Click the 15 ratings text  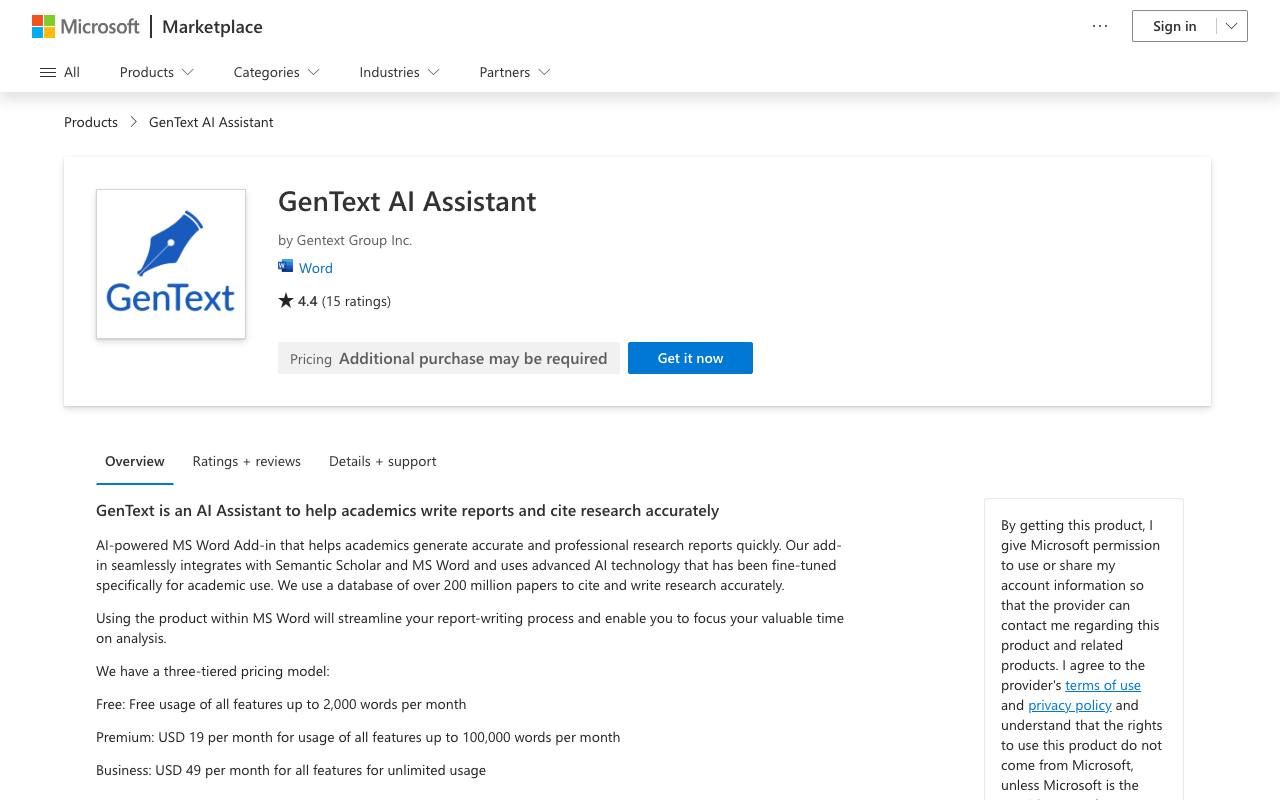(356, 301)
